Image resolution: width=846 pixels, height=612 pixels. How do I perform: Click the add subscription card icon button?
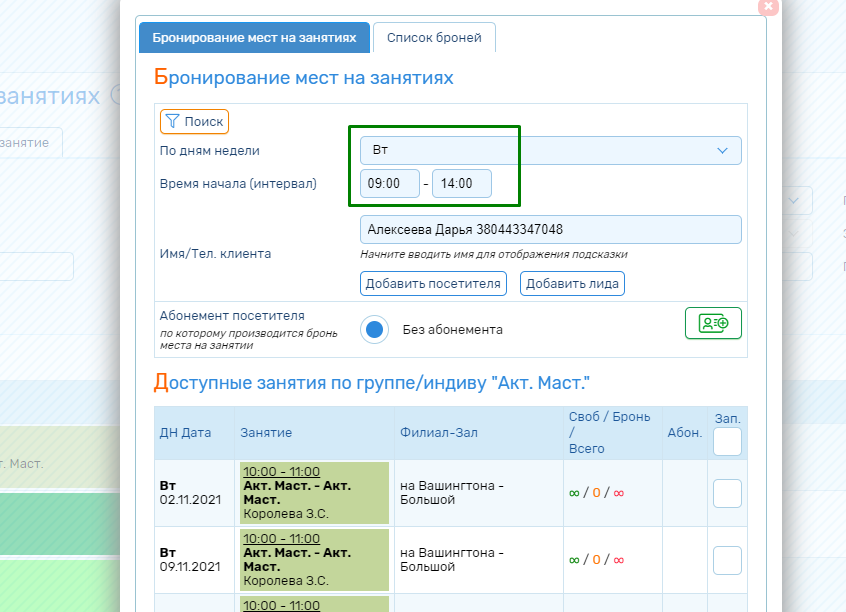click(x=713, y=323)
